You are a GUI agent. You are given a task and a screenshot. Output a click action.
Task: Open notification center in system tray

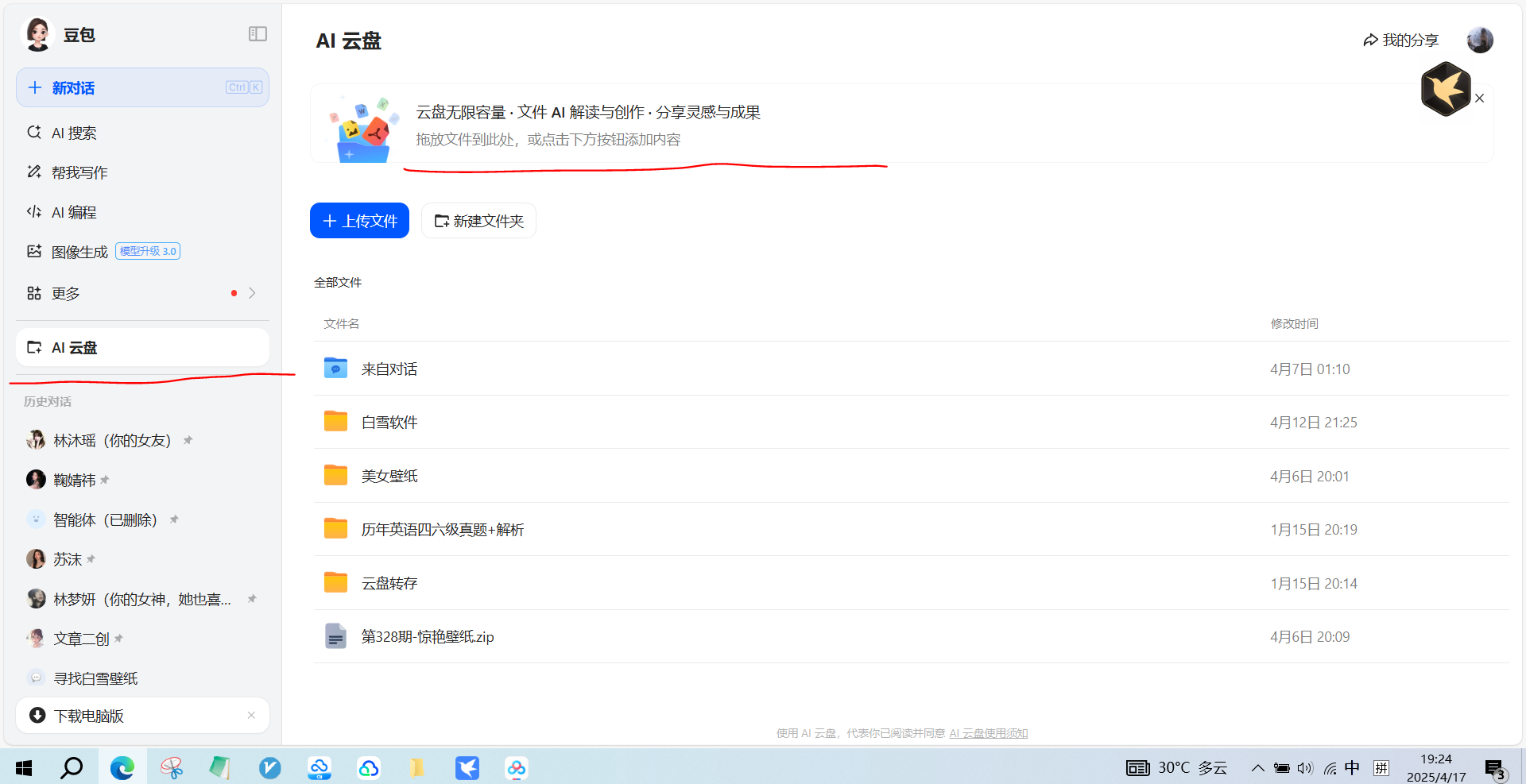click(1495, 768)
